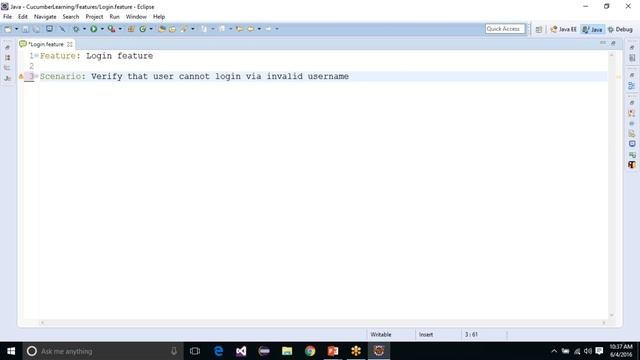
Task: Click the Save All toolbar icon
Action: click(36, 29)
